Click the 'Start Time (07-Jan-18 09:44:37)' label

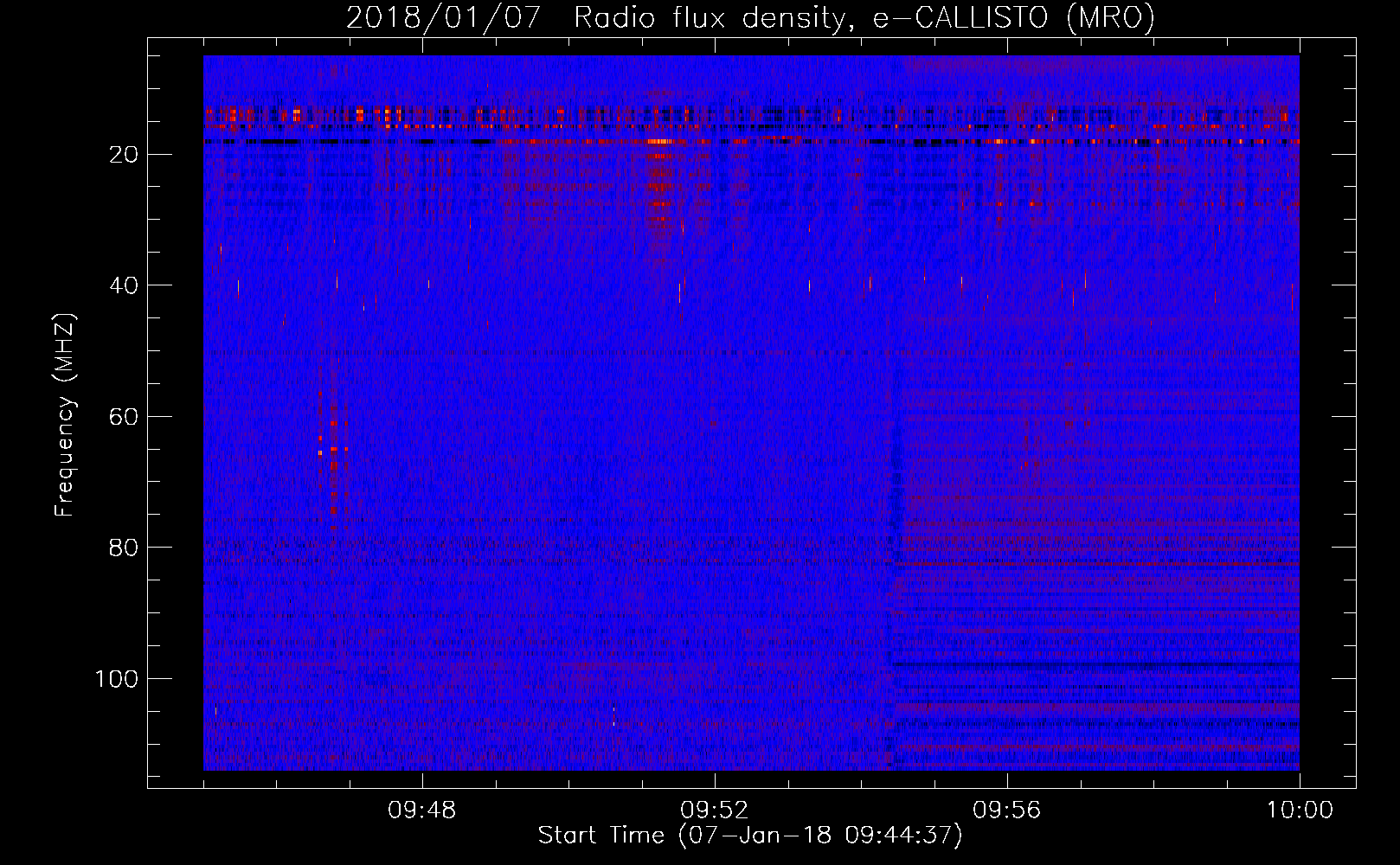click(750, 836)
